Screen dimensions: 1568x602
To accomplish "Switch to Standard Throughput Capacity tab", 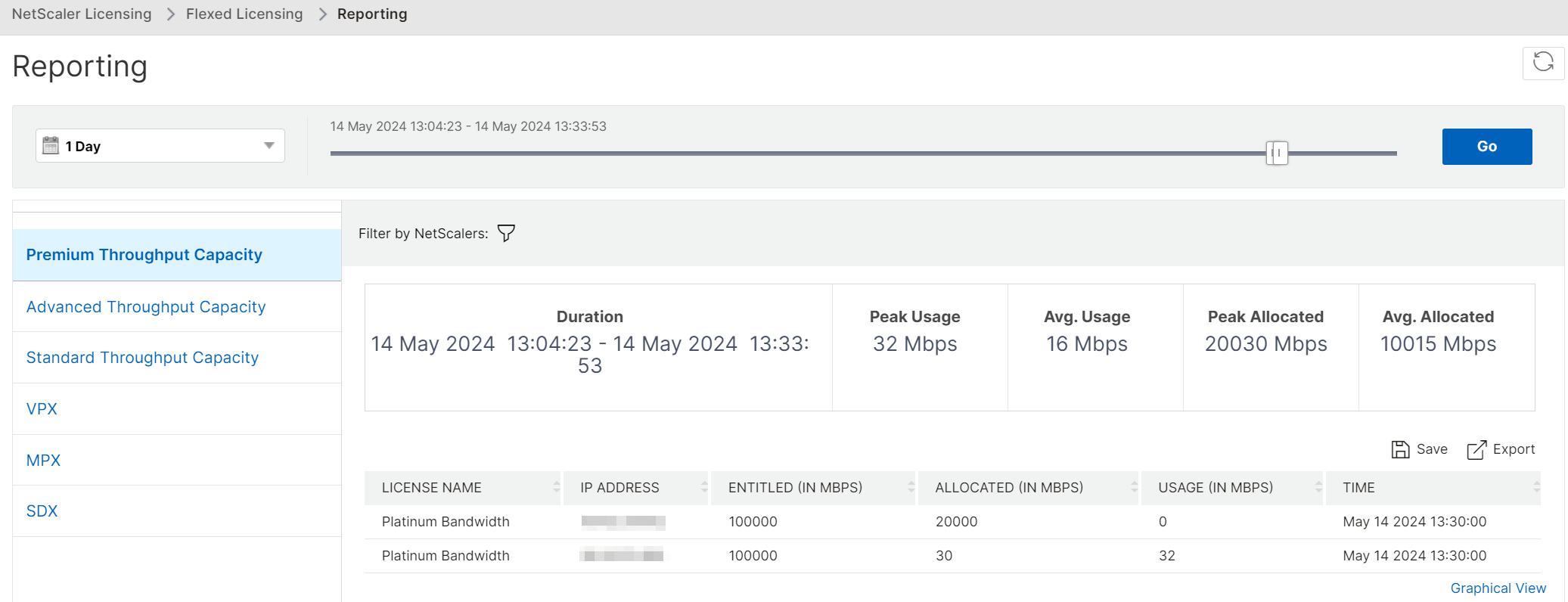I will pyautogui.click(x=177, y=358).
